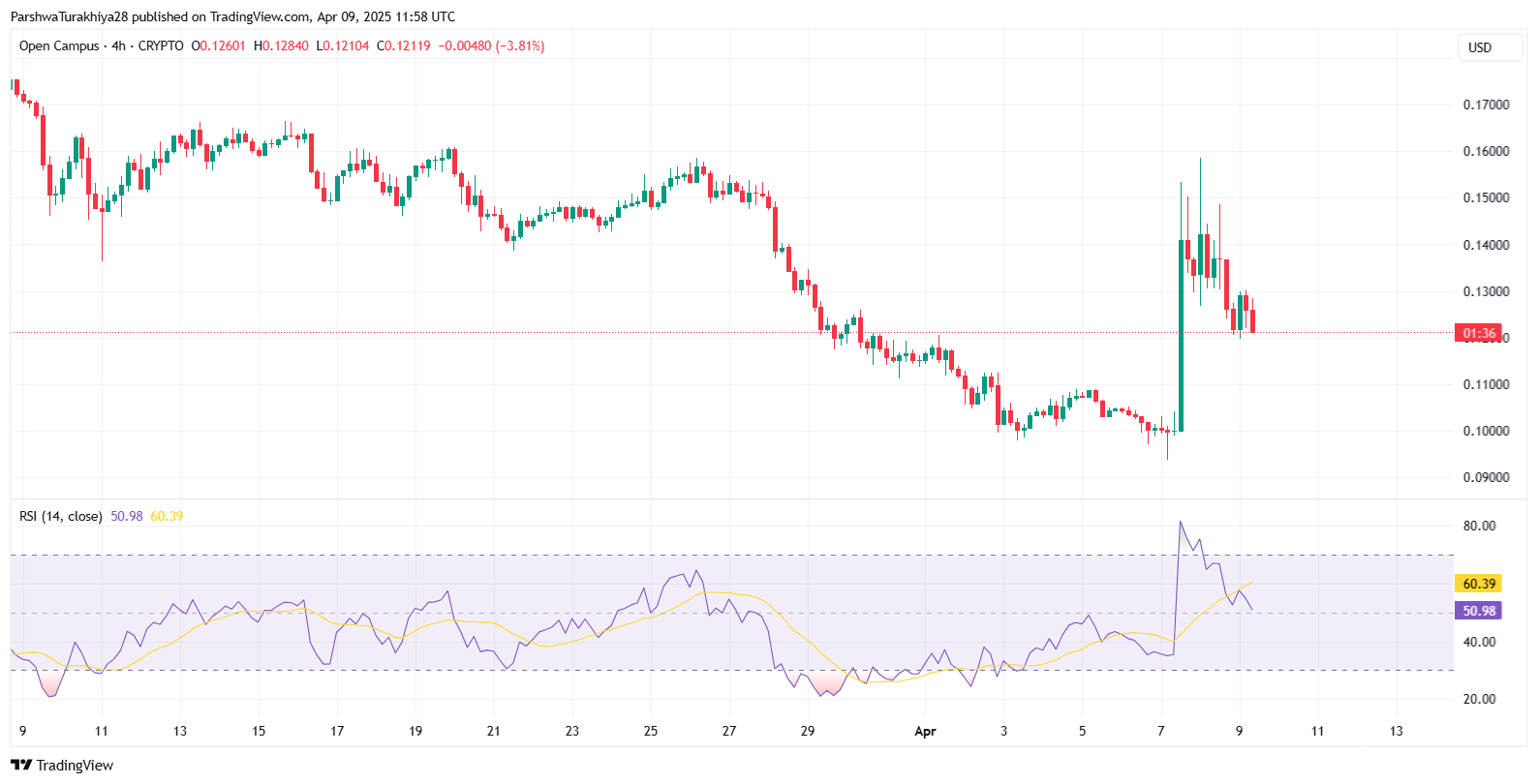The width and height of the screenshot is (1538, 784).
Task: Click the TradingView logo icon
Action: coord(21,765)
